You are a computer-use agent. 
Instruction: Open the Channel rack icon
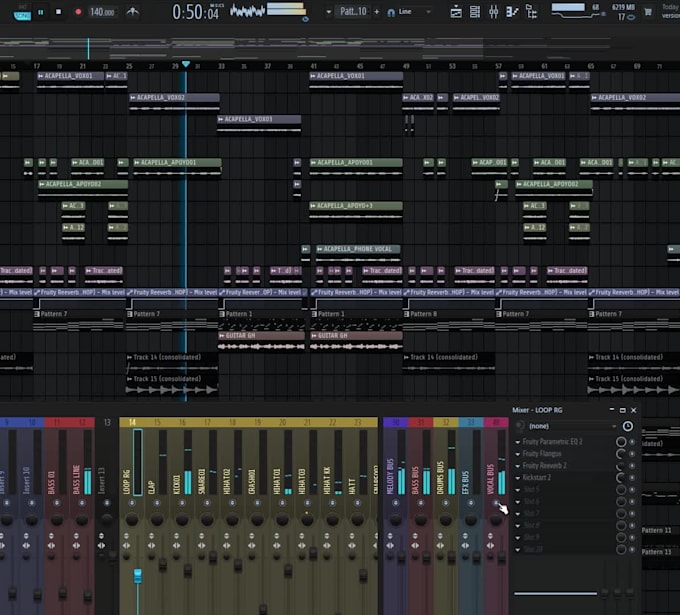(475, 12)
